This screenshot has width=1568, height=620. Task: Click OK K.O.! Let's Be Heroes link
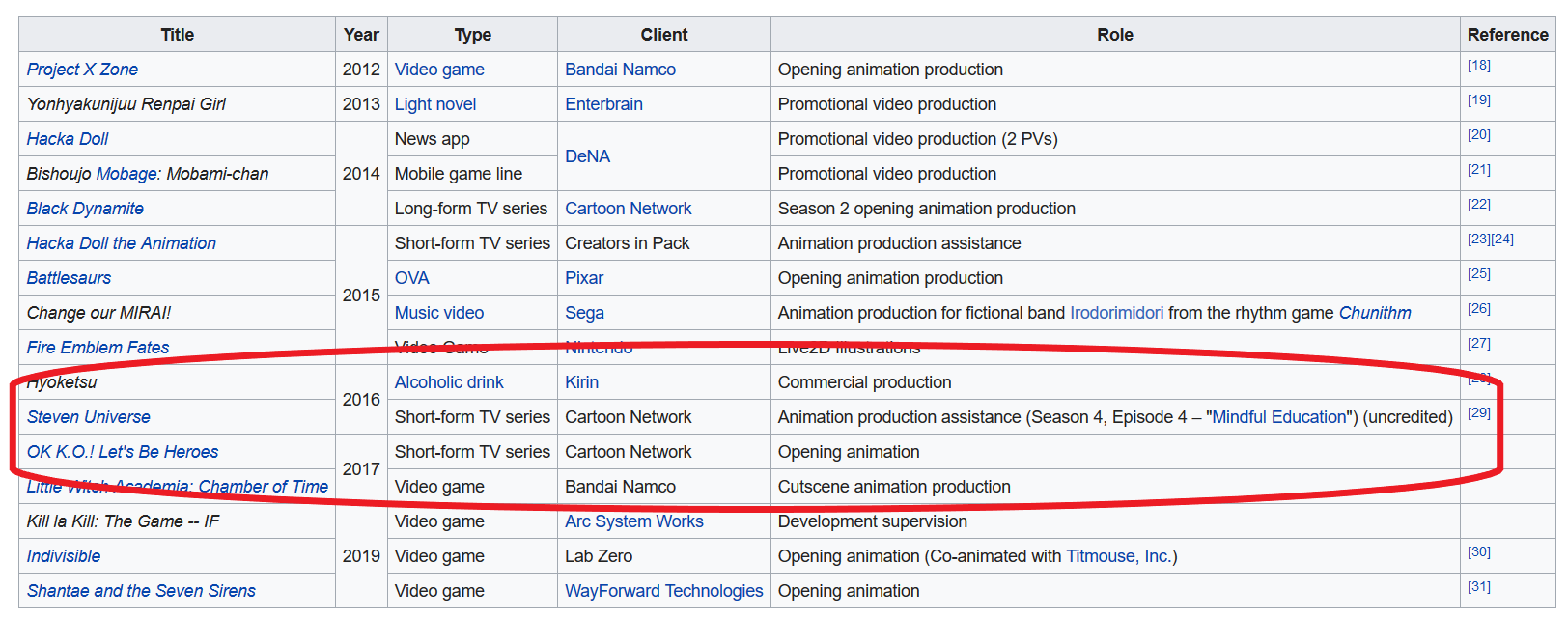123,452
